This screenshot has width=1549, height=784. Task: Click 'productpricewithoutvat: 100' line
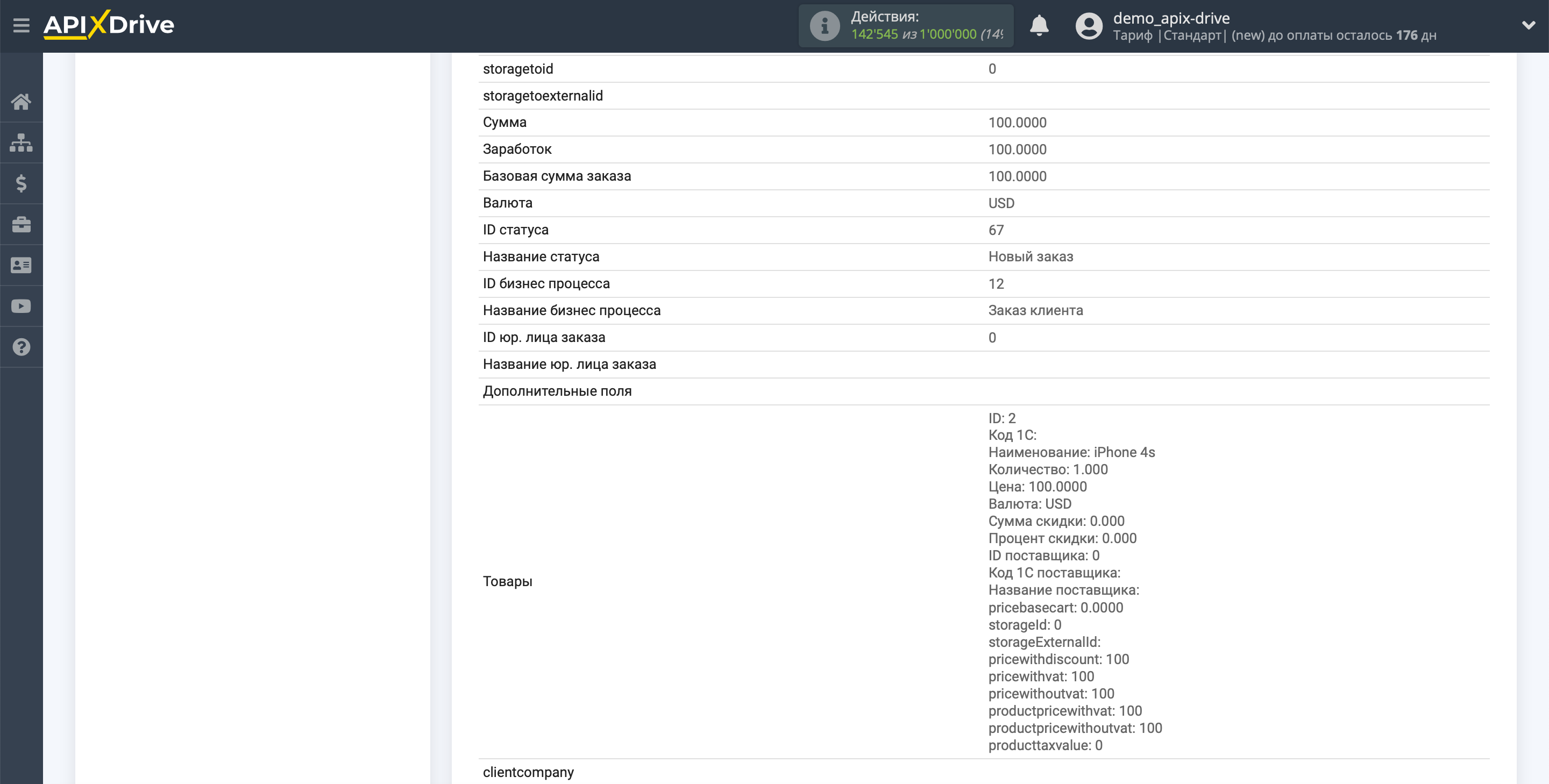(x=1075, y=728)
